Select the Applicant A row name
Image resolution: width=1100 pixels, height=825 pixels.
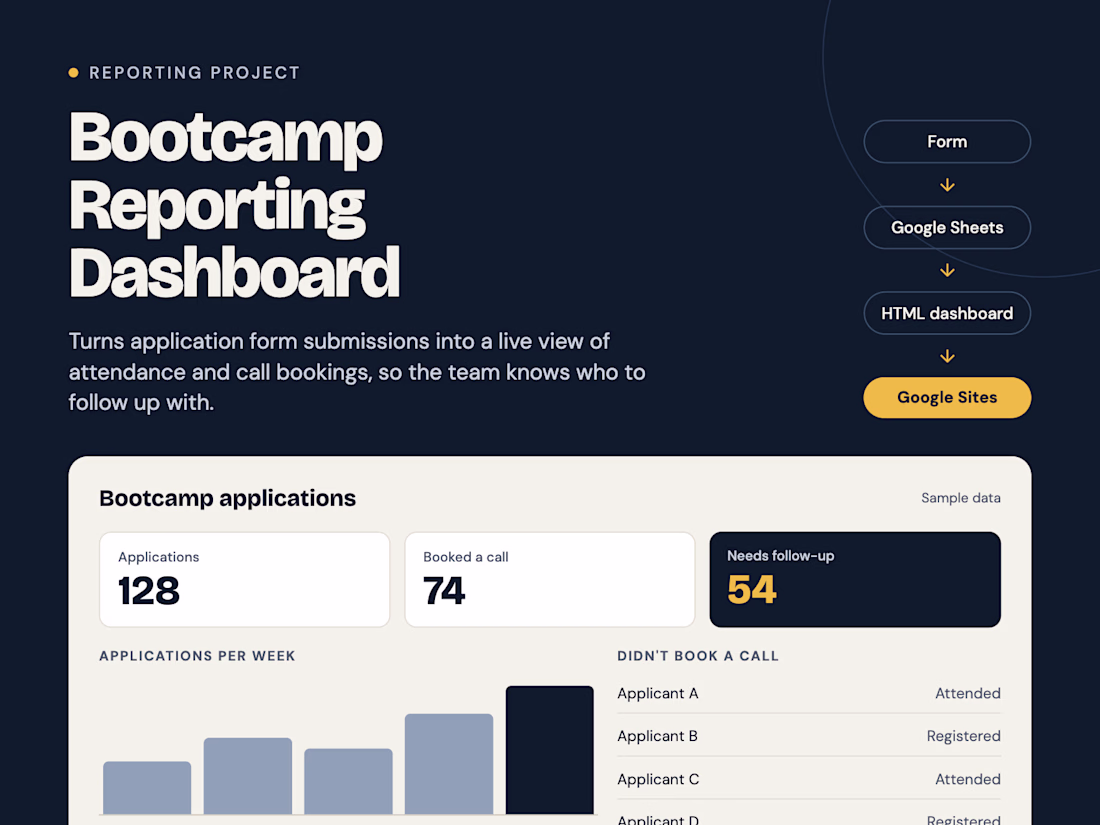658,693
